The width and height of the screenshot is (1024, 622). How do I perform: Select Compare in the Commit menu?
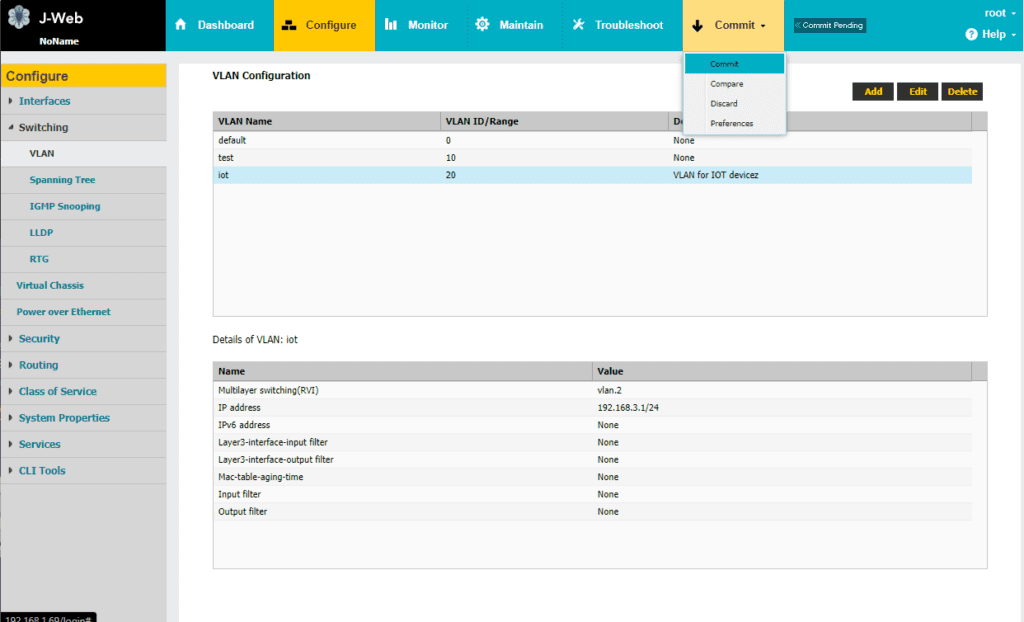tap(734, 84)
